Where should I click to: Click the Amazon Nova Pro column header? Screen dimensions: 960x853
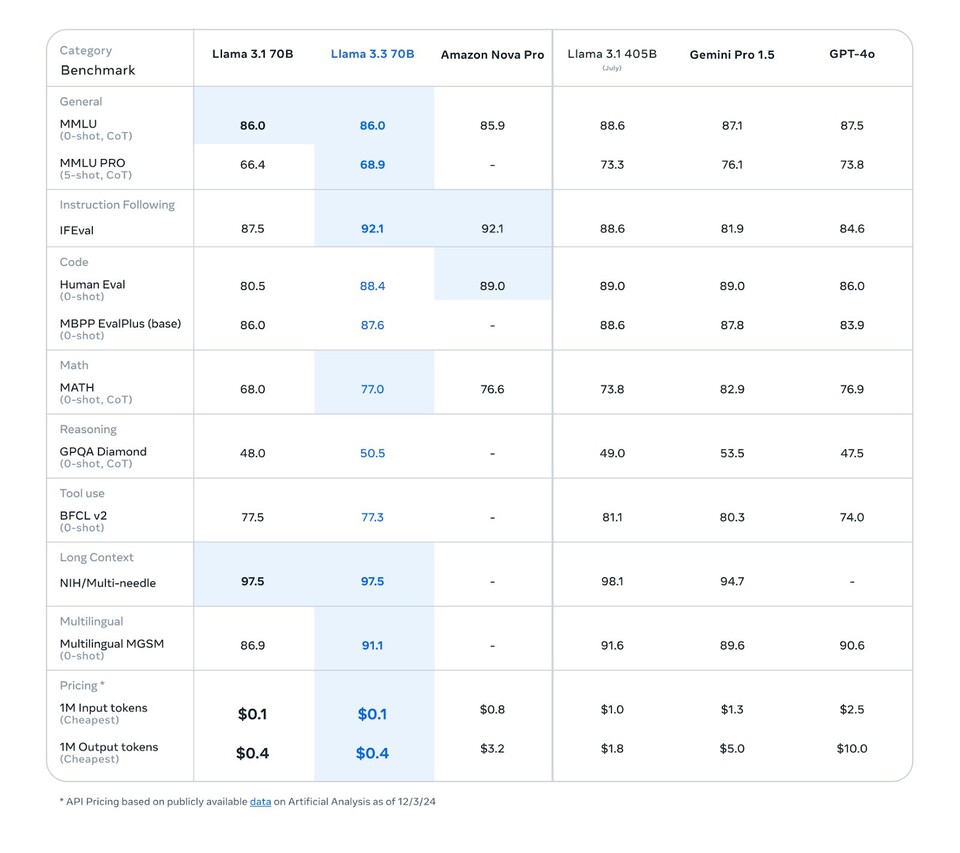492,55
